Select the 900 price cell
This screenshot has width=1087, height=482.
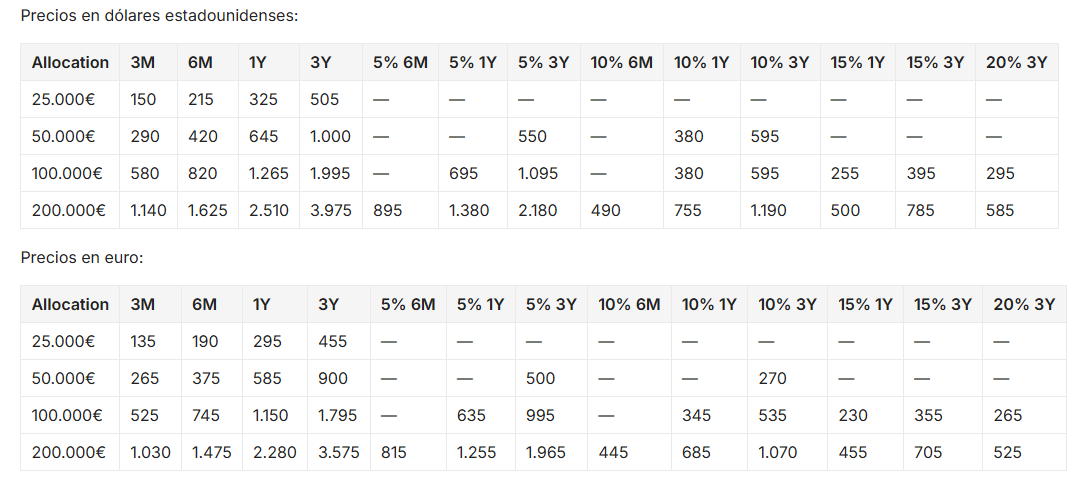point(334,378)
